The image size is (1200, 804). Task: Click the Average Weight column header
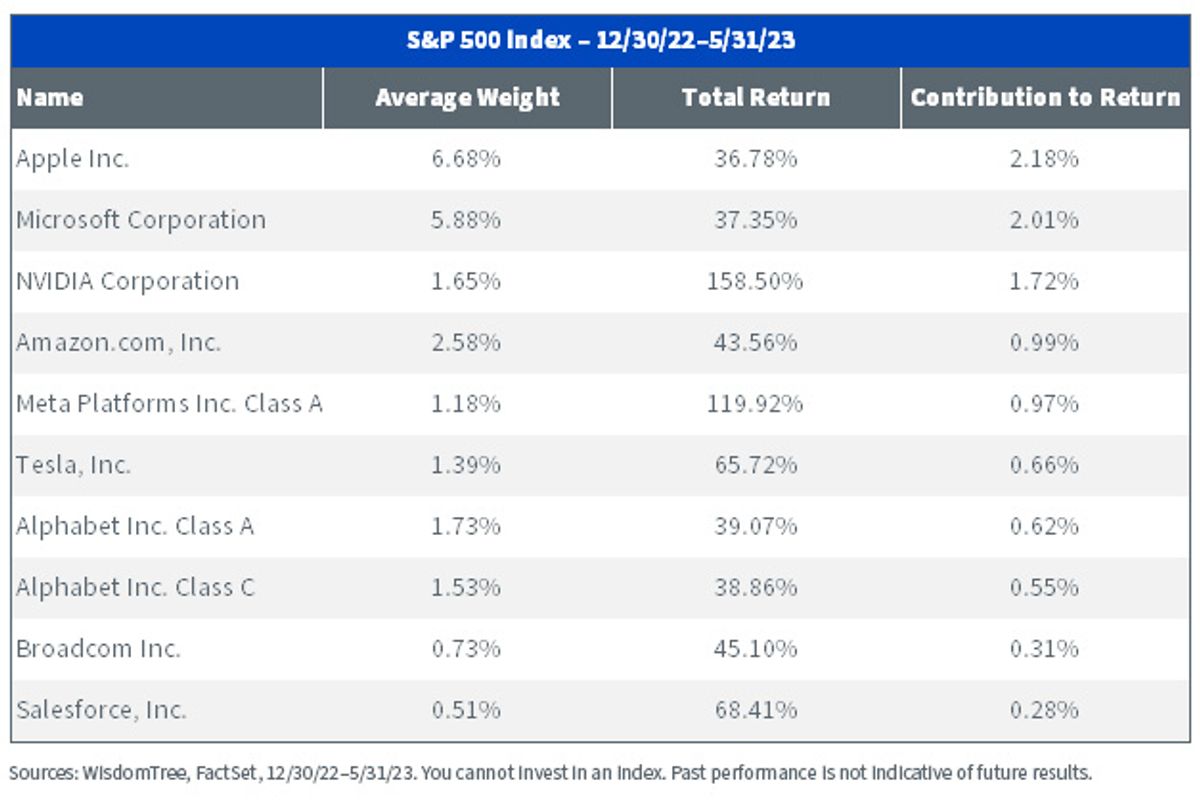coord(467,98)
